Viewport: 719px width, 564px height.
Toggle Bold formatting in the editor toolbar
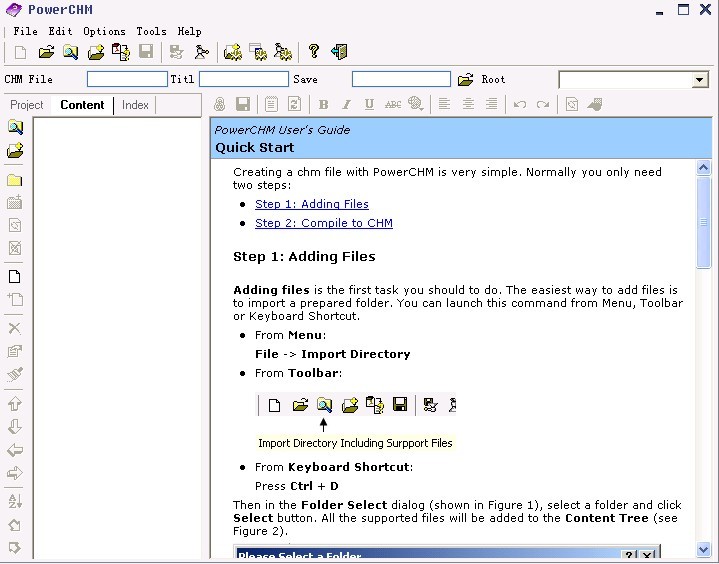point(323,104)
